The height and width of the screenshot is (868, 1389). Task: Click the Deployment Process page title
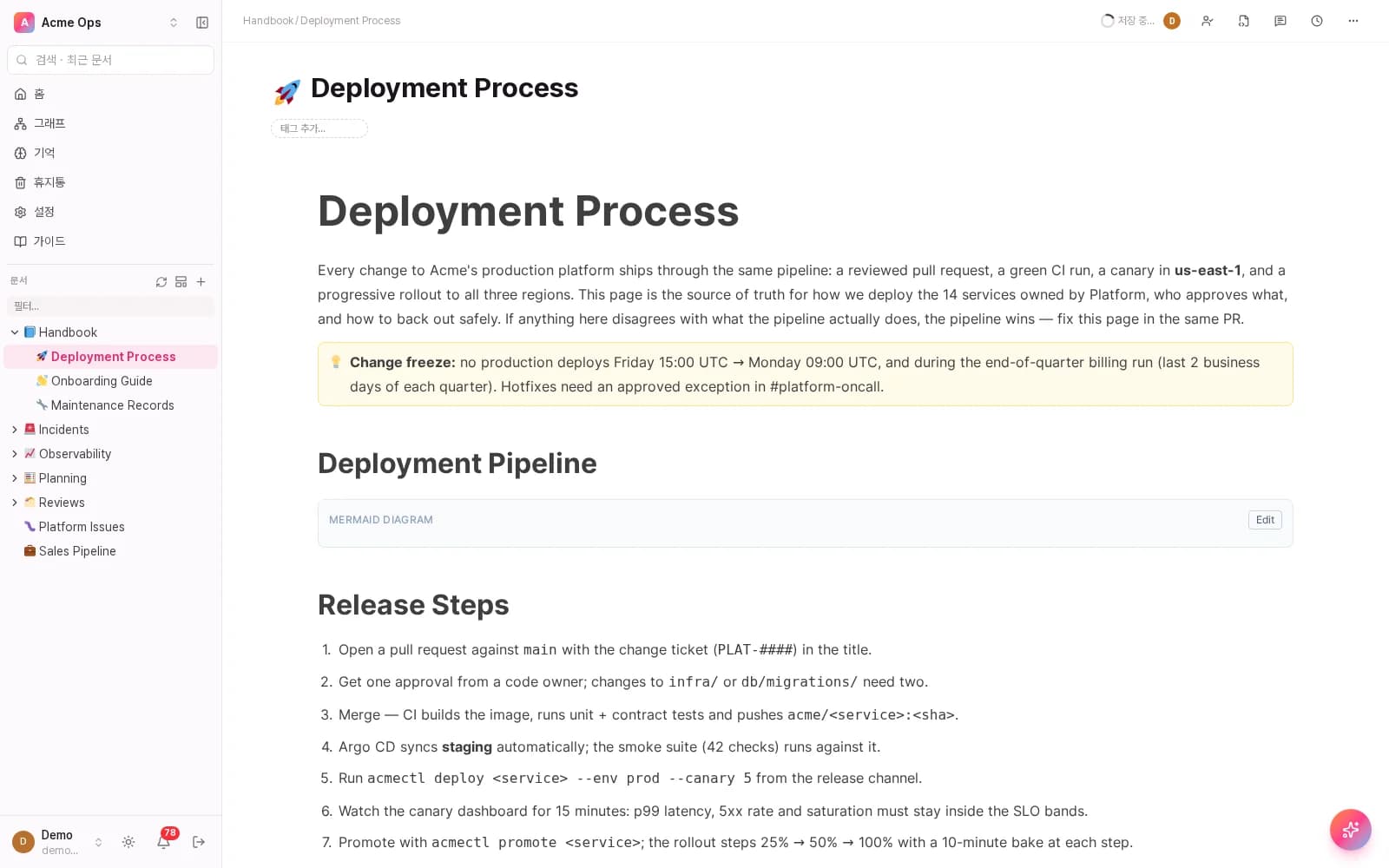444,89
